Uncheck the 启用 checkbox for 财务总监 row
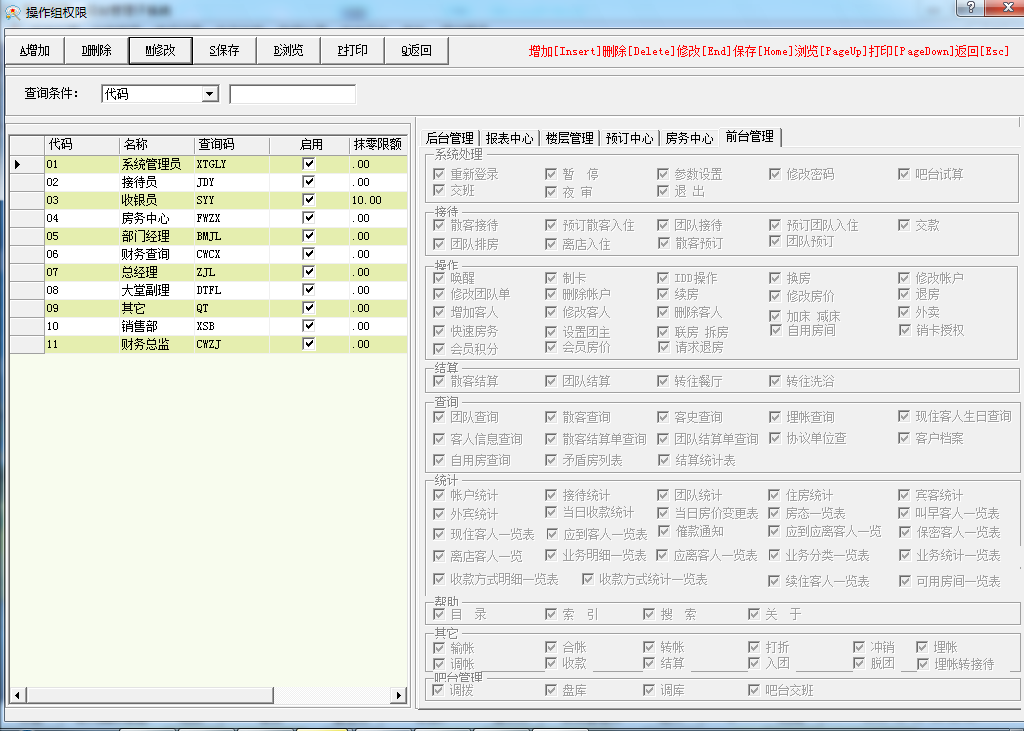The image size is (1024, 731). (x=309, y=344)
